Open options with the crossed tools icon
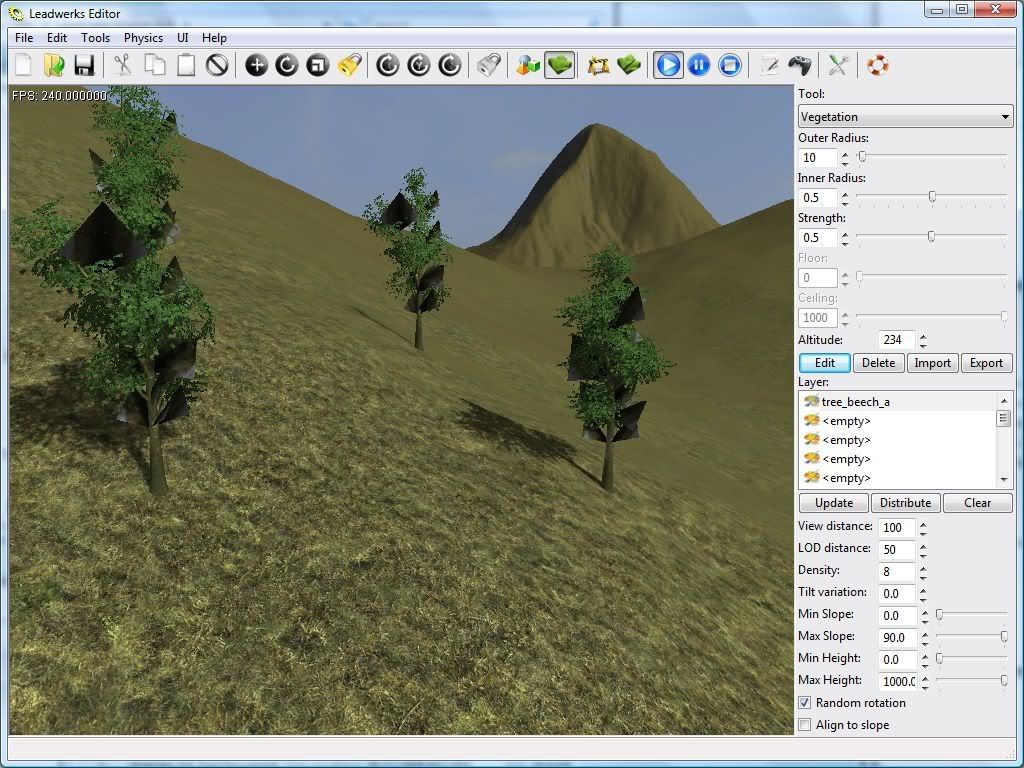Viewport: 1024px width, 768px height. click(839, 65)
